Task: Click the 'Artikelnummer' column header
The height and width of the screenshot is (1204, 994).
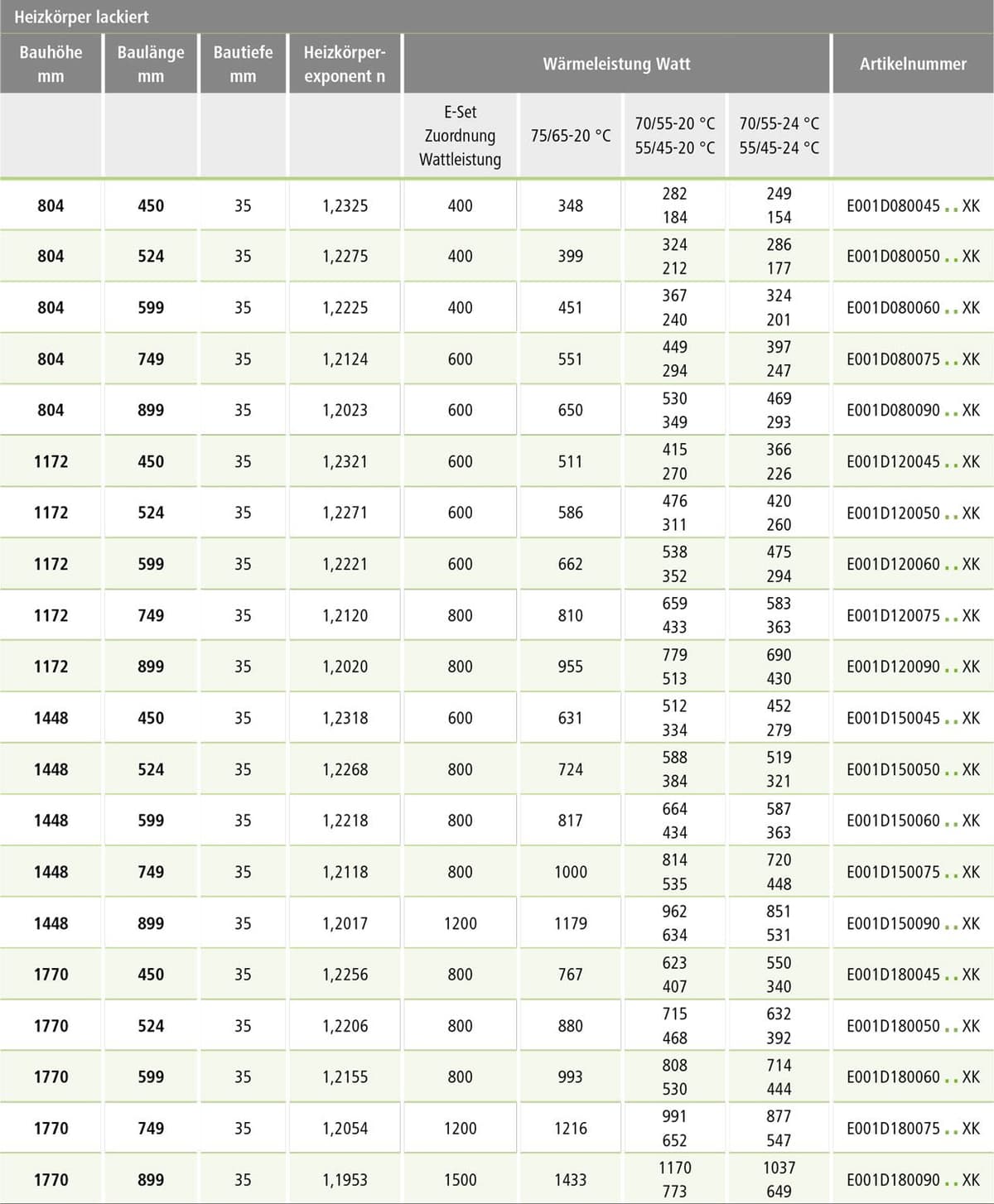Action: click(x=913, y=64)
